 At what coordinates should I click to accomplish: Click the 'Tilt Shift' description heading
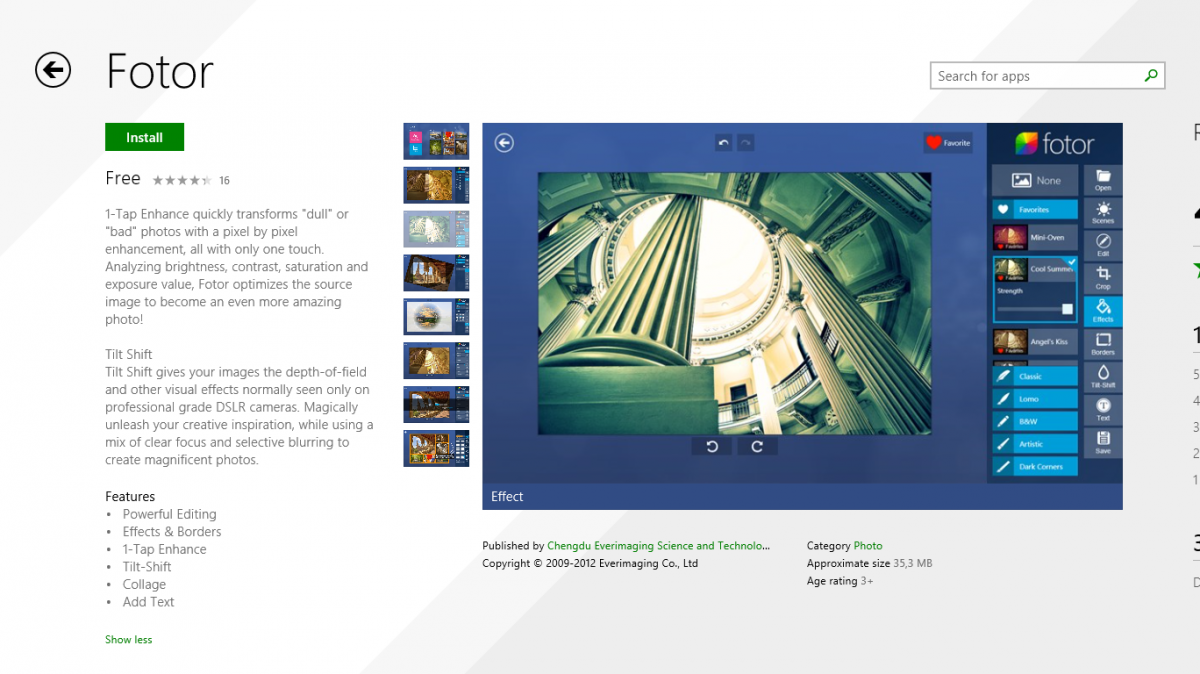pyautogui.click(x=129, y=354)
